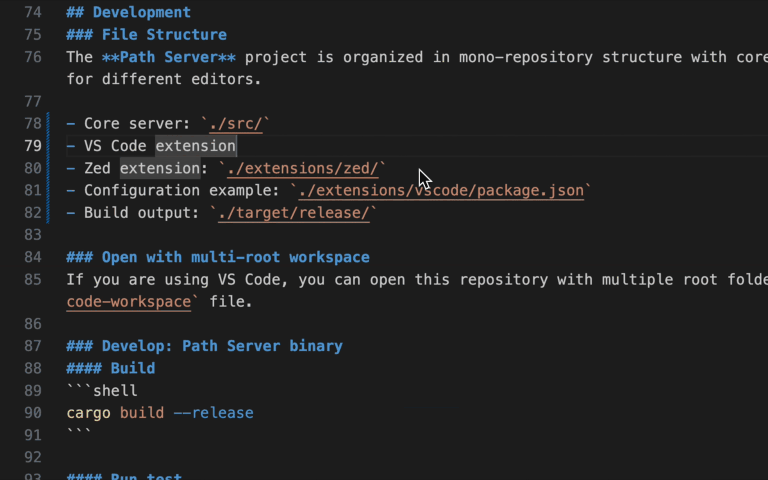Image resolution: width=768 pixels, height=480 pixels.
Task: Click line number 90 in gutter
Action: point(33,413)
